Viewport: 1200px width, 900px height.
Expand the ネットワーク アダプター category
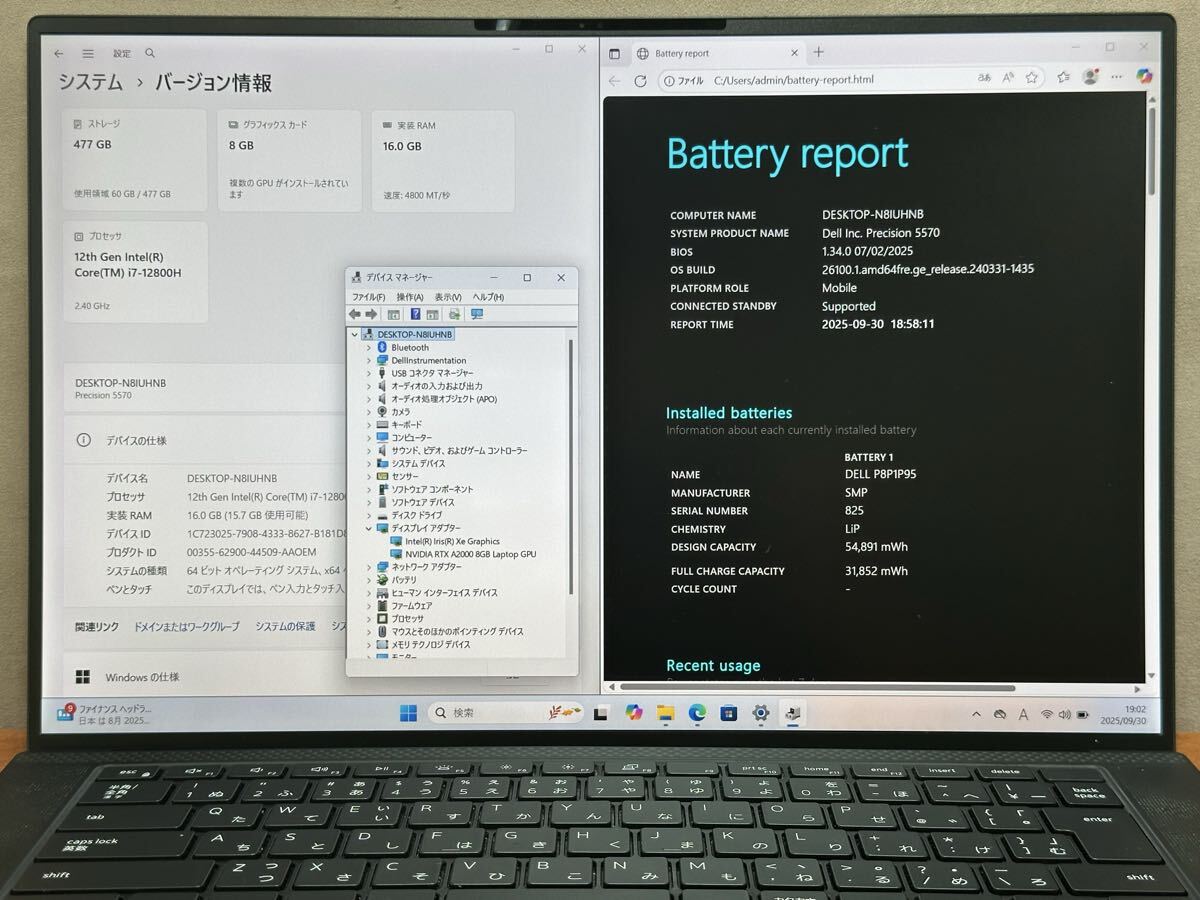(x=368, y=566)
